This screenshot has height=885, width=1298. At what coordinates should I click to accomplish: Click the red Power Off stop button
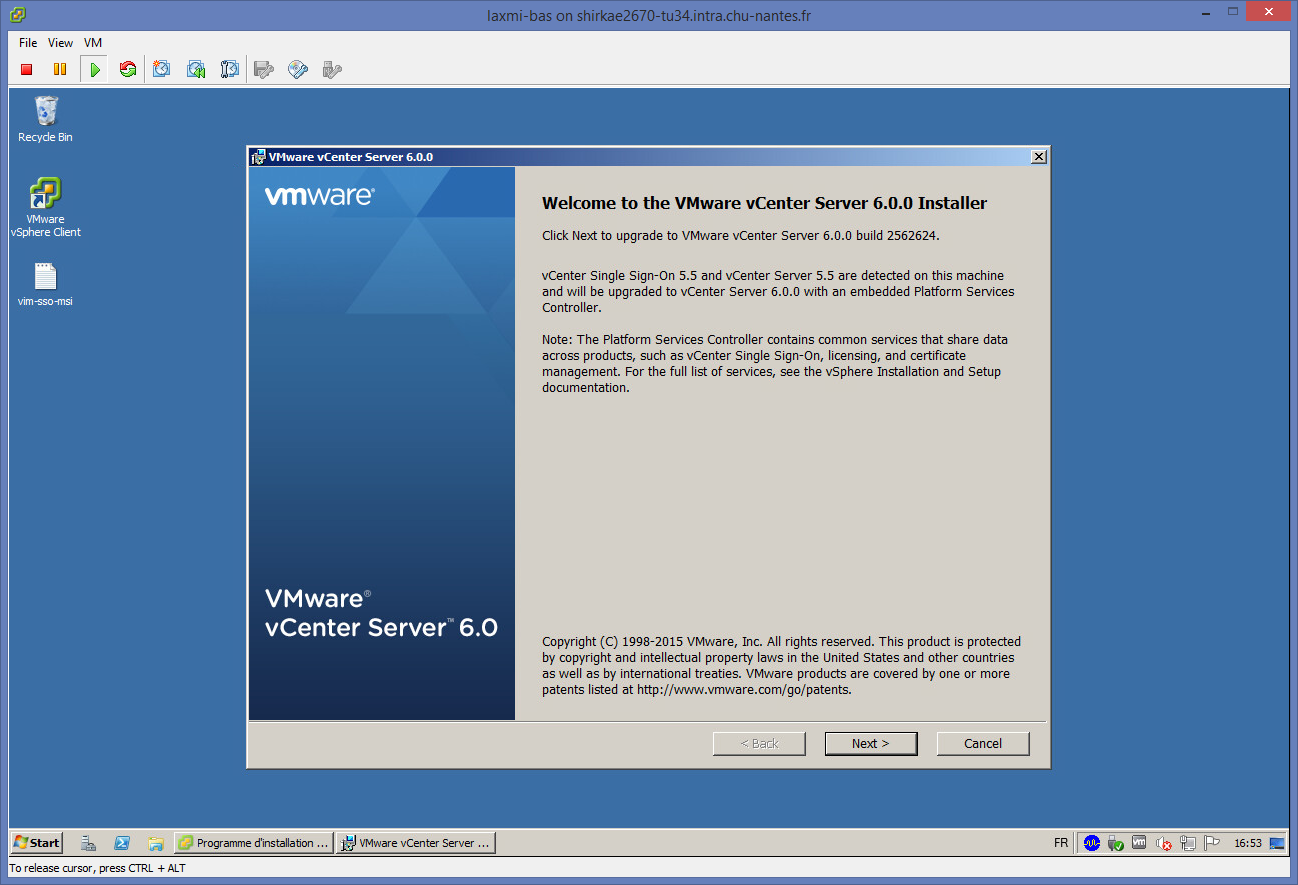27,69
